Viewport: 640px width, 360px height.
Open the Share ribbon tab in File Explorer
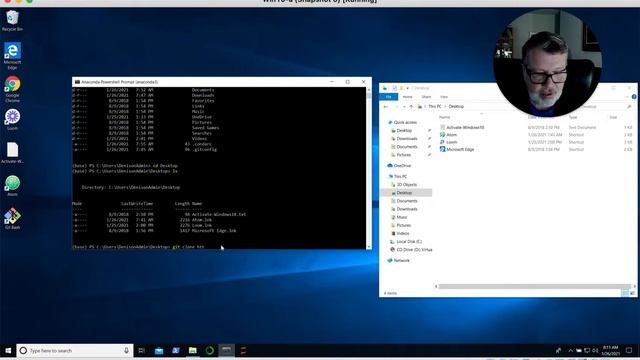click(426, 97)
